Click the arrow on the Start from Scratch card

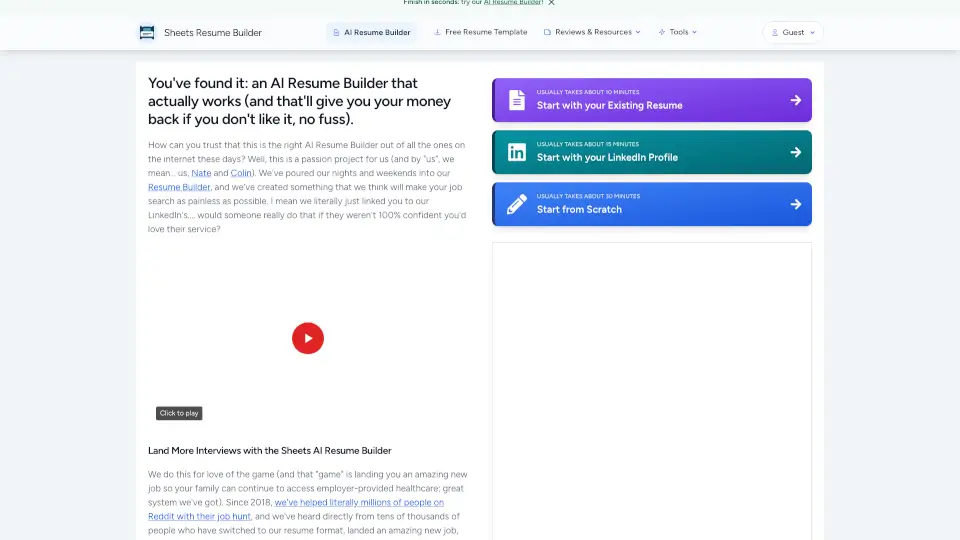coord(795,204)
